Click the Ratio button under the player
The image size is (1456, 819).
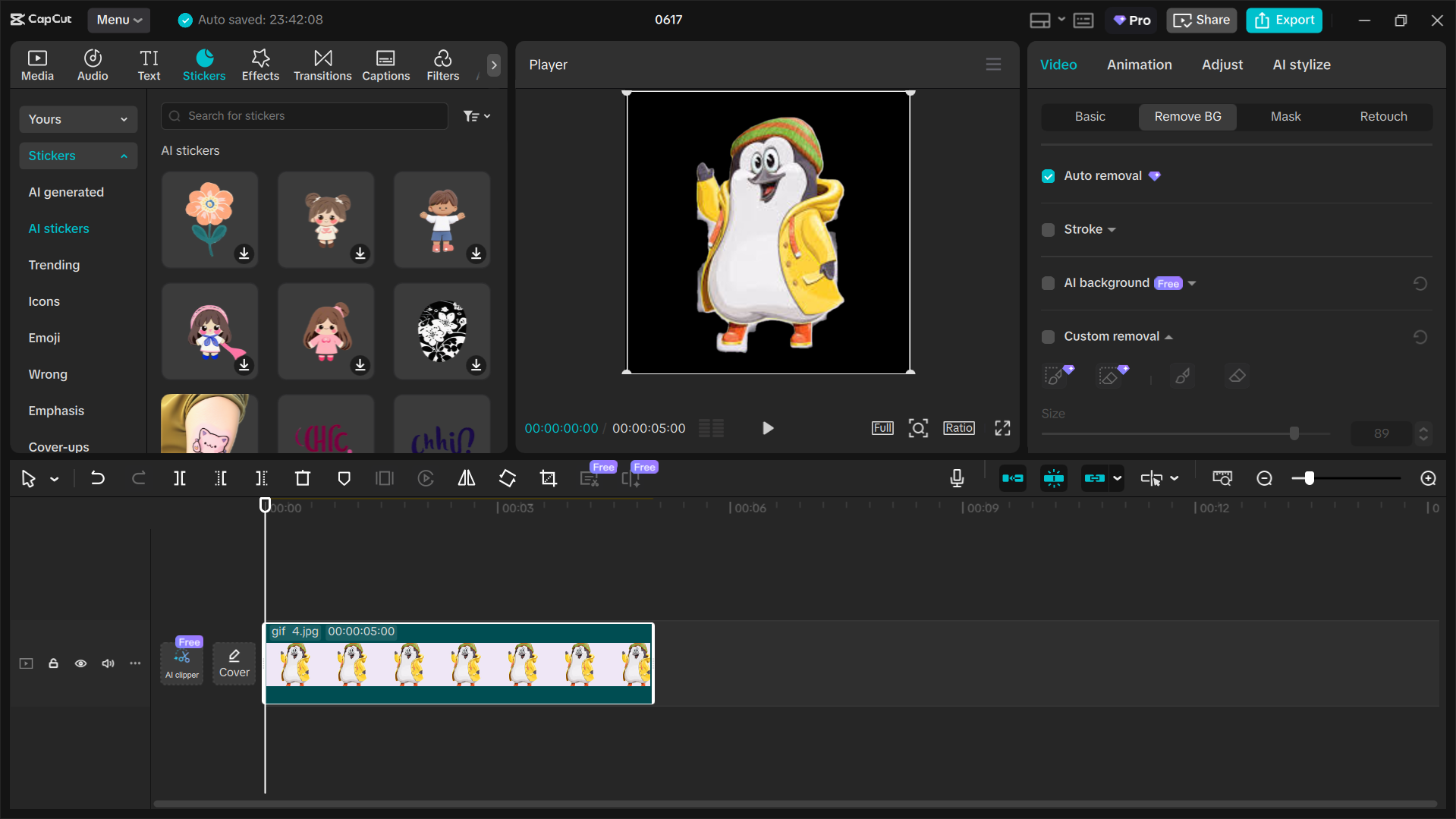pos(958,427)
